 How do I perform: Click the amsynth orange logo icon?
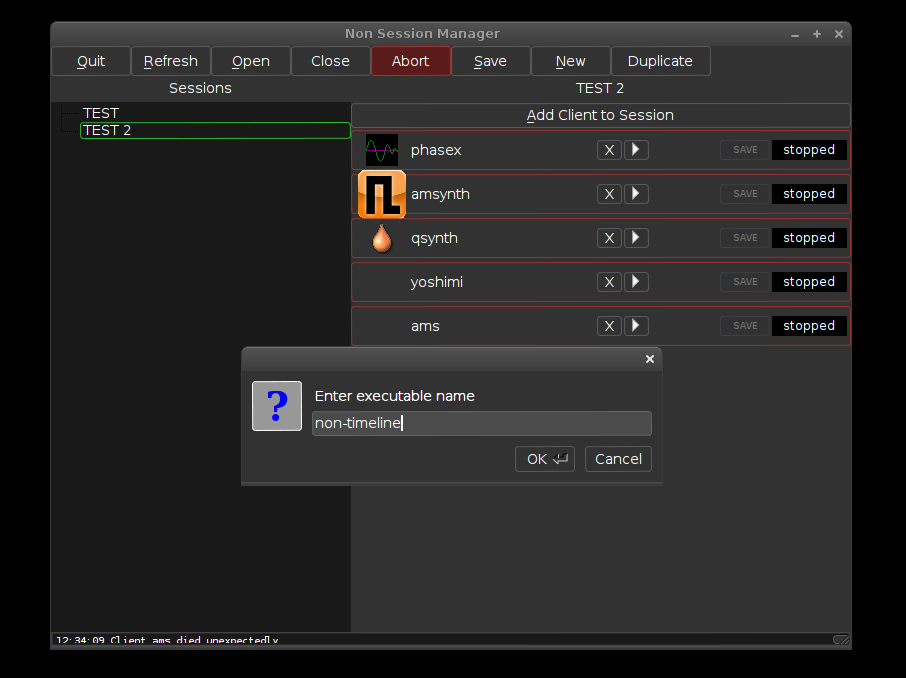pos(382,194)
